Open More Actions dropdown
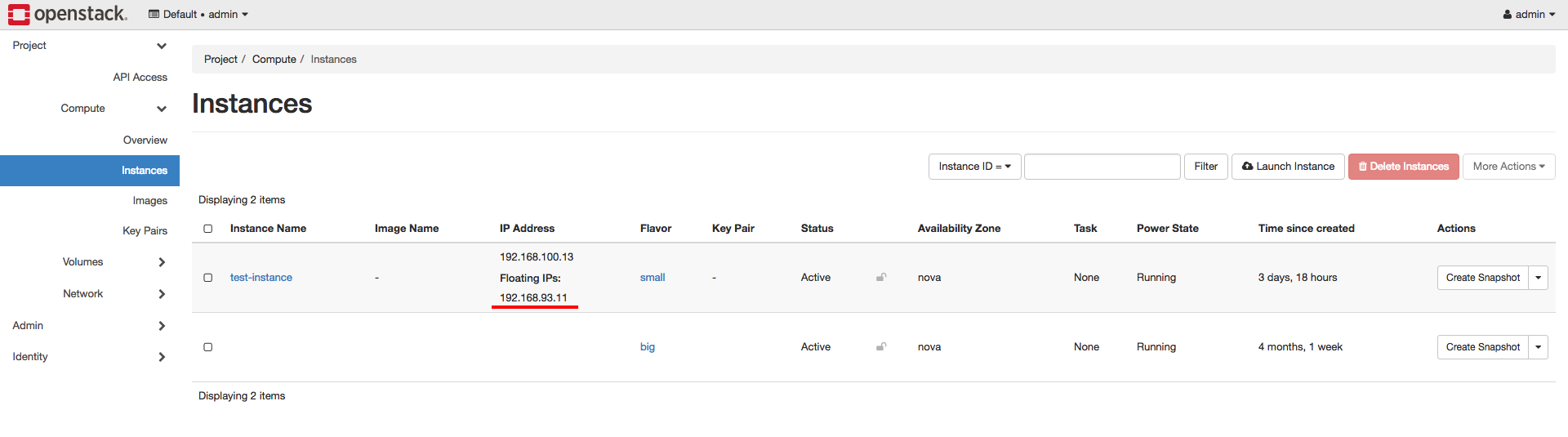The width and height of the screenshot is (1568, 437). [x=1508, y=167]
